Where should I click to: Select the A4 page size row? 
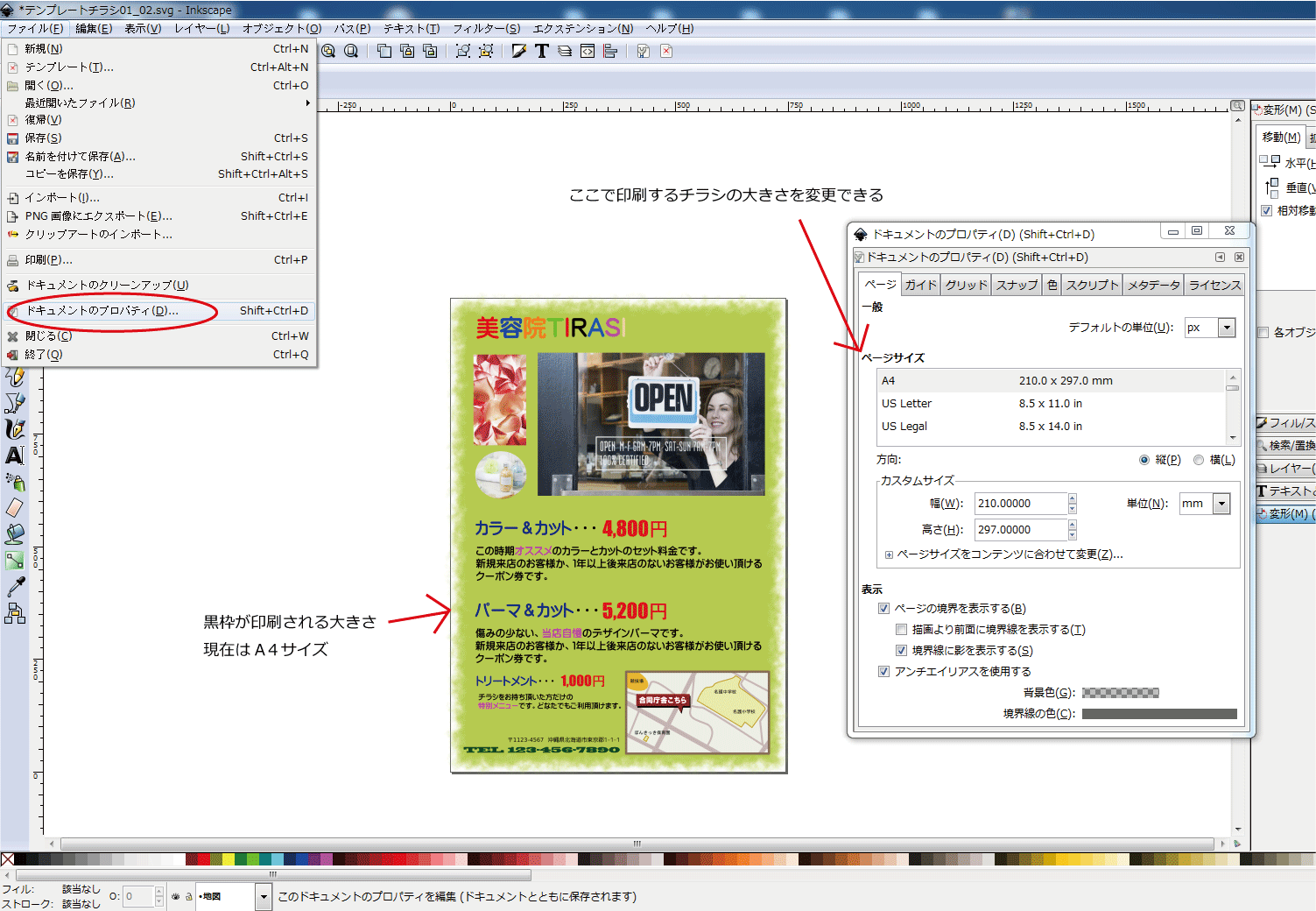1051,380
